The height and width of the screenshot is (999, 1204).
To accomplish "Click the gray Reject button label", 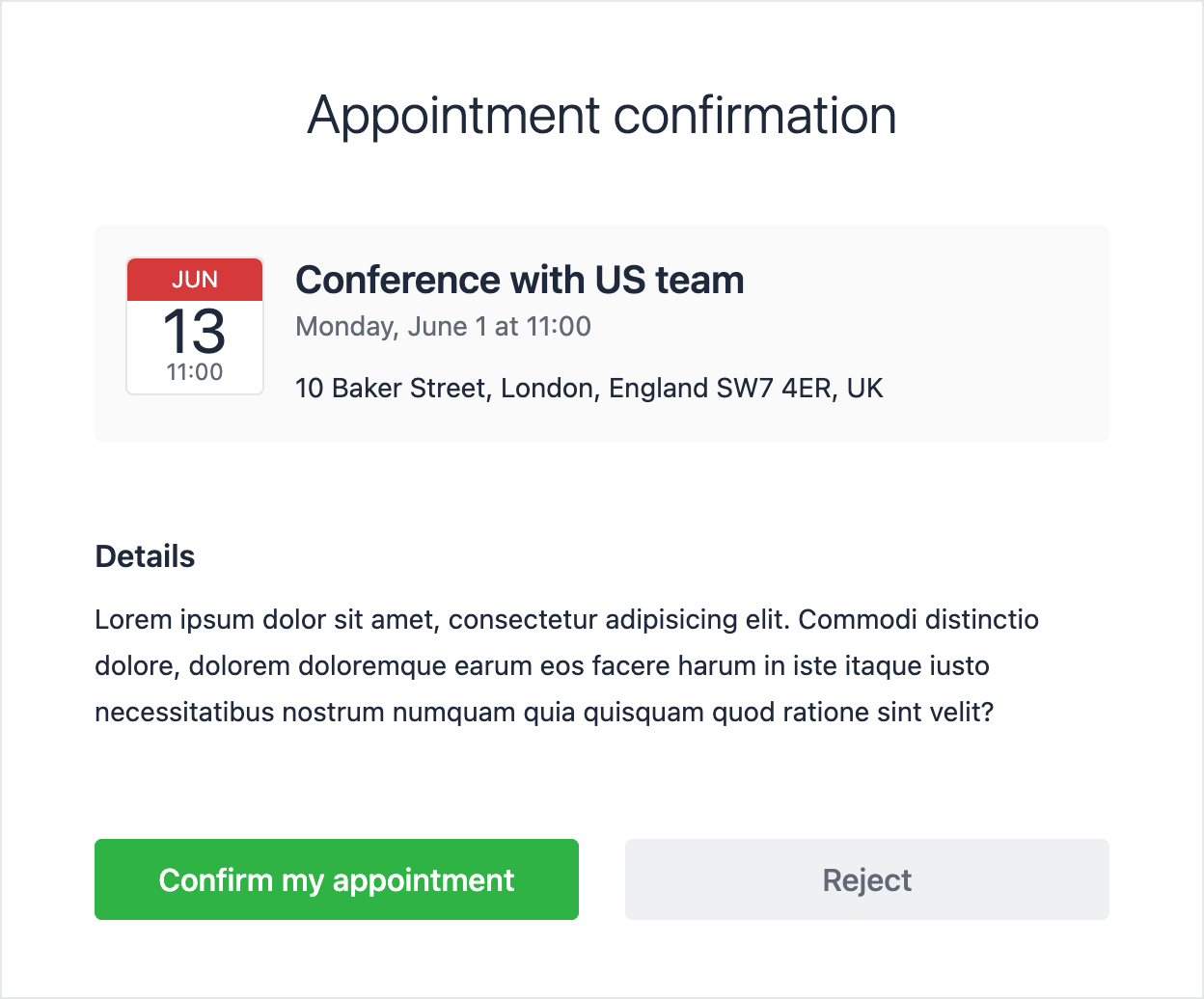I will [866, 878].
